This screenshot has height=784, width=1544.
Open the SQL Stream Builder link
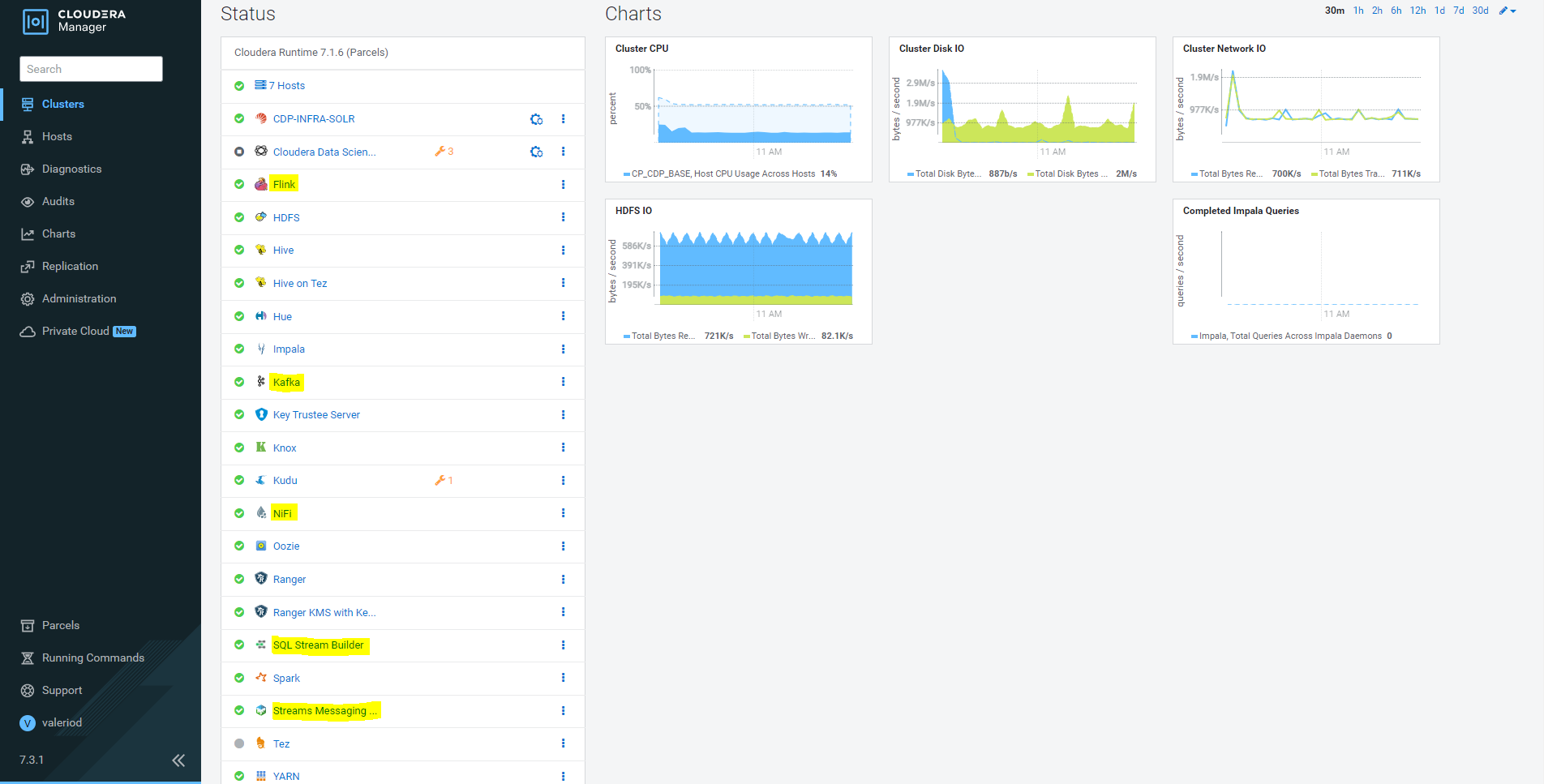click(x=318, y=645)
